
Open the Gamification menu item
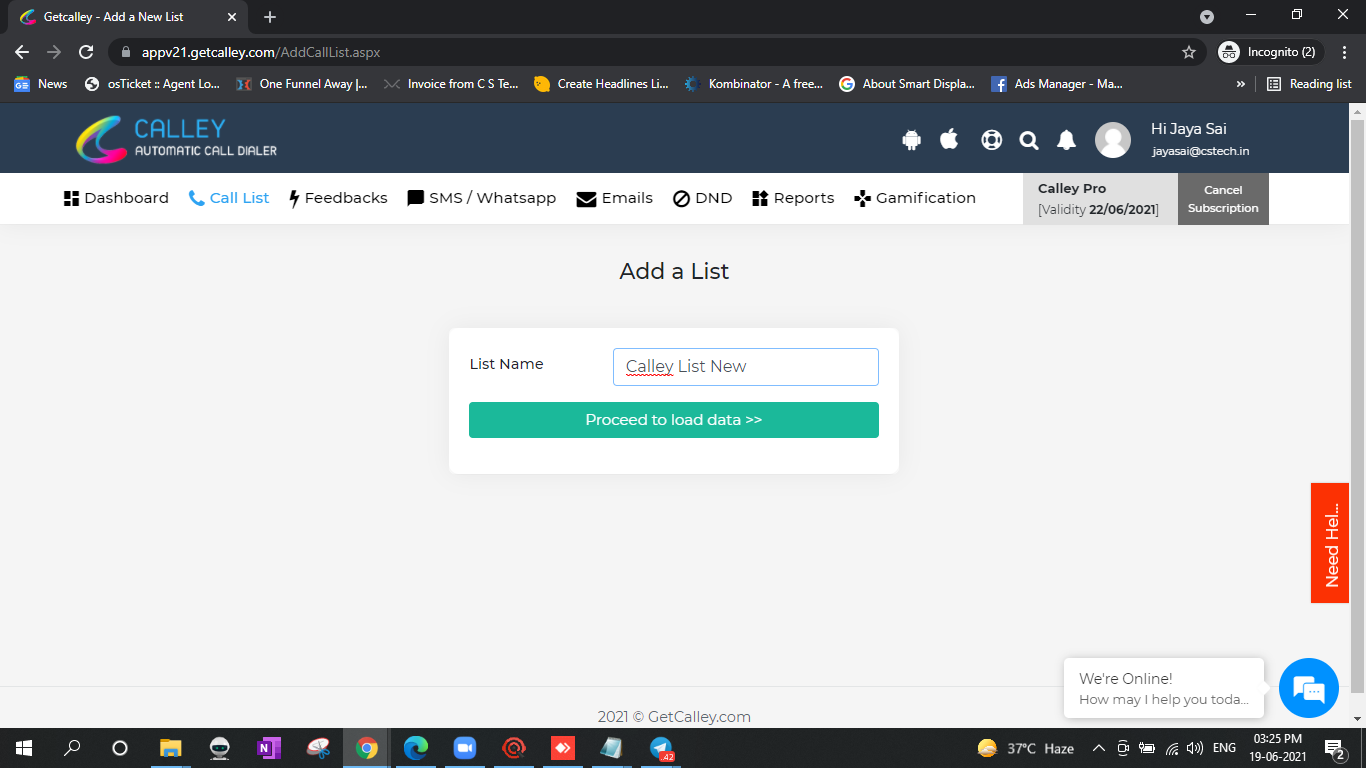(x=915, y=198)
